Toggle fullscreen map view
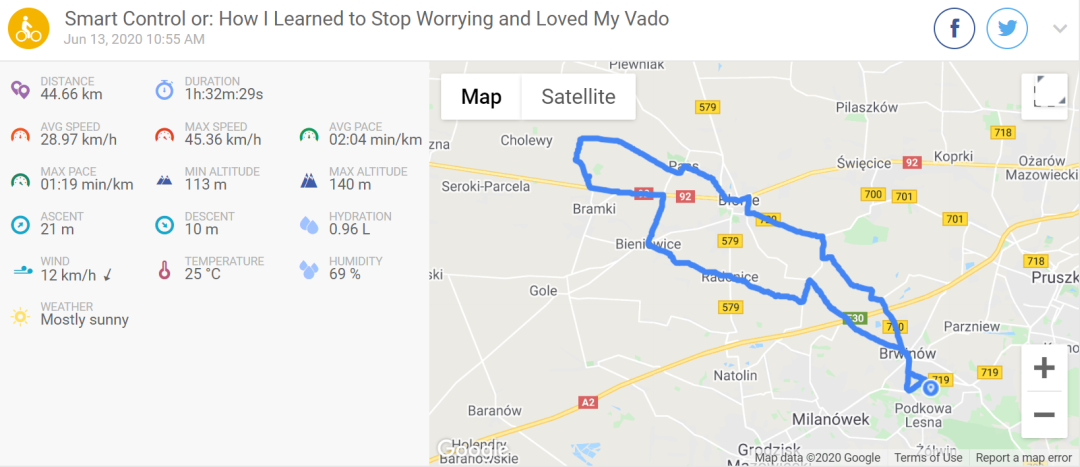Viewport: 1080px width, 467px height. pyautogui.click(x=1044, y=97)
